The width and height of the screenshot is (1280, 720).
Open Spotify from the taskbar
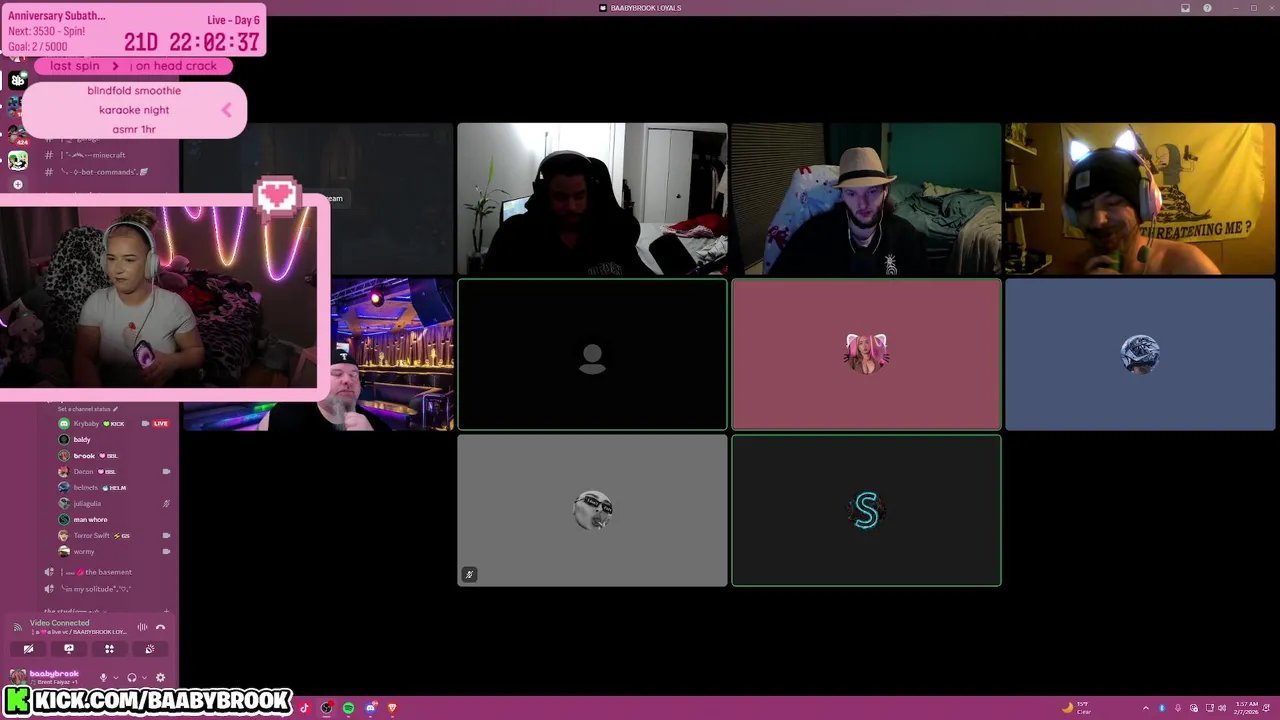(348, 708)
